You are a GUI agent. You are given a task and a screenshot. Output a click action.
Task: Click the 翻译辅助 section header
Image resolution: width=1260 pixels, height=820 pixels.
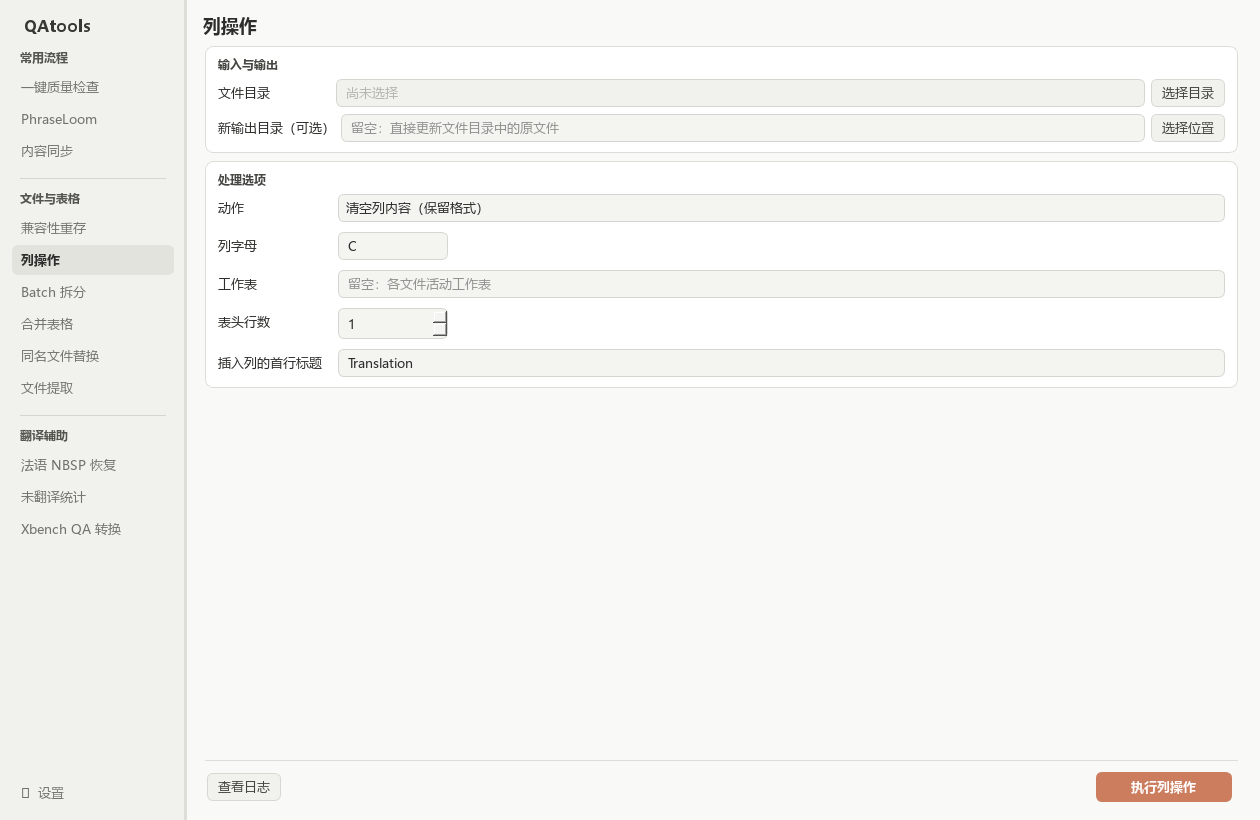pos(44,436)
